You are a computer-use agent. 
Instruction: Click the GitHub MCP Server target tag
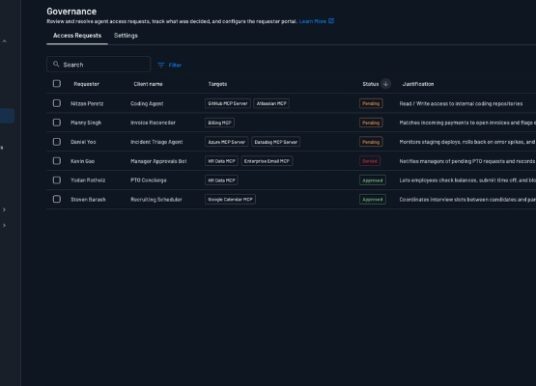tap(228, 104)
